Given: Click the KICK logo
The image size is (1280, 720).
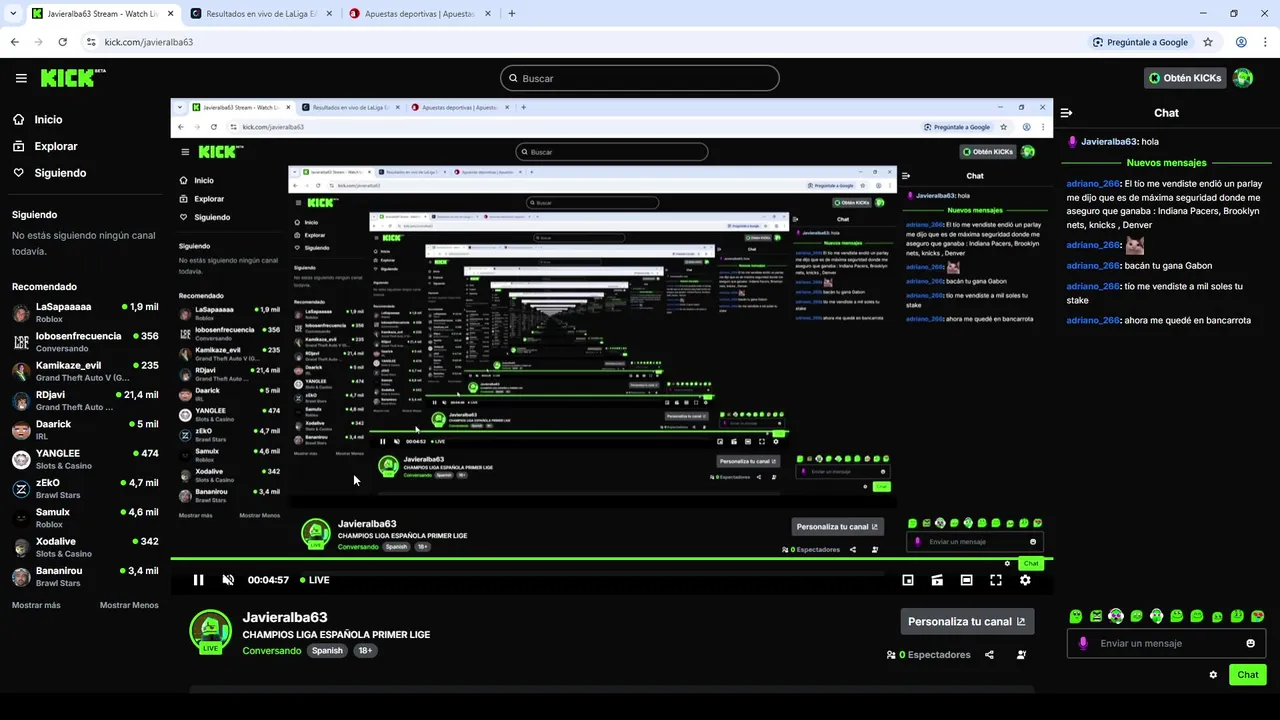Looking at the screenshot, I should coord(71,78).
